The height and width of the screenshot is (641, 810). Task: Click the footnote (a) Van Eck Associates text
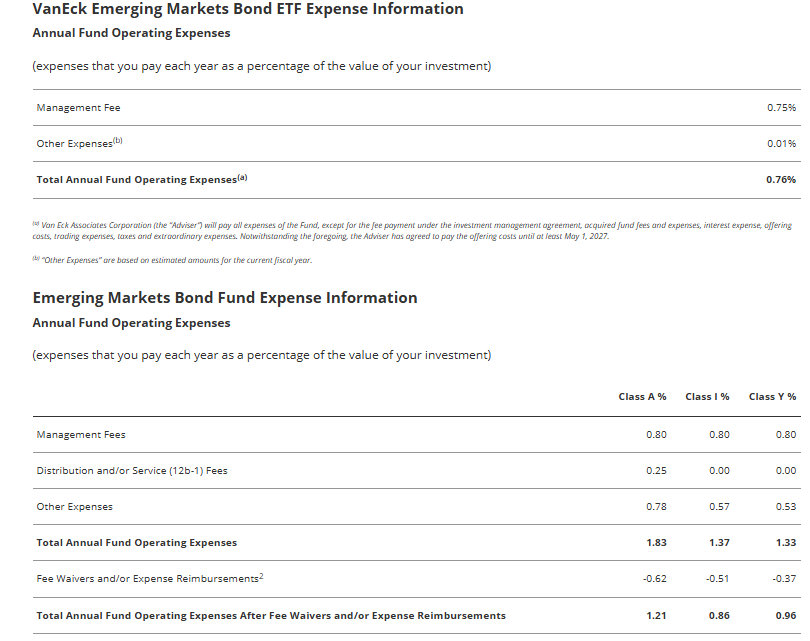click(x=412, y=230)
